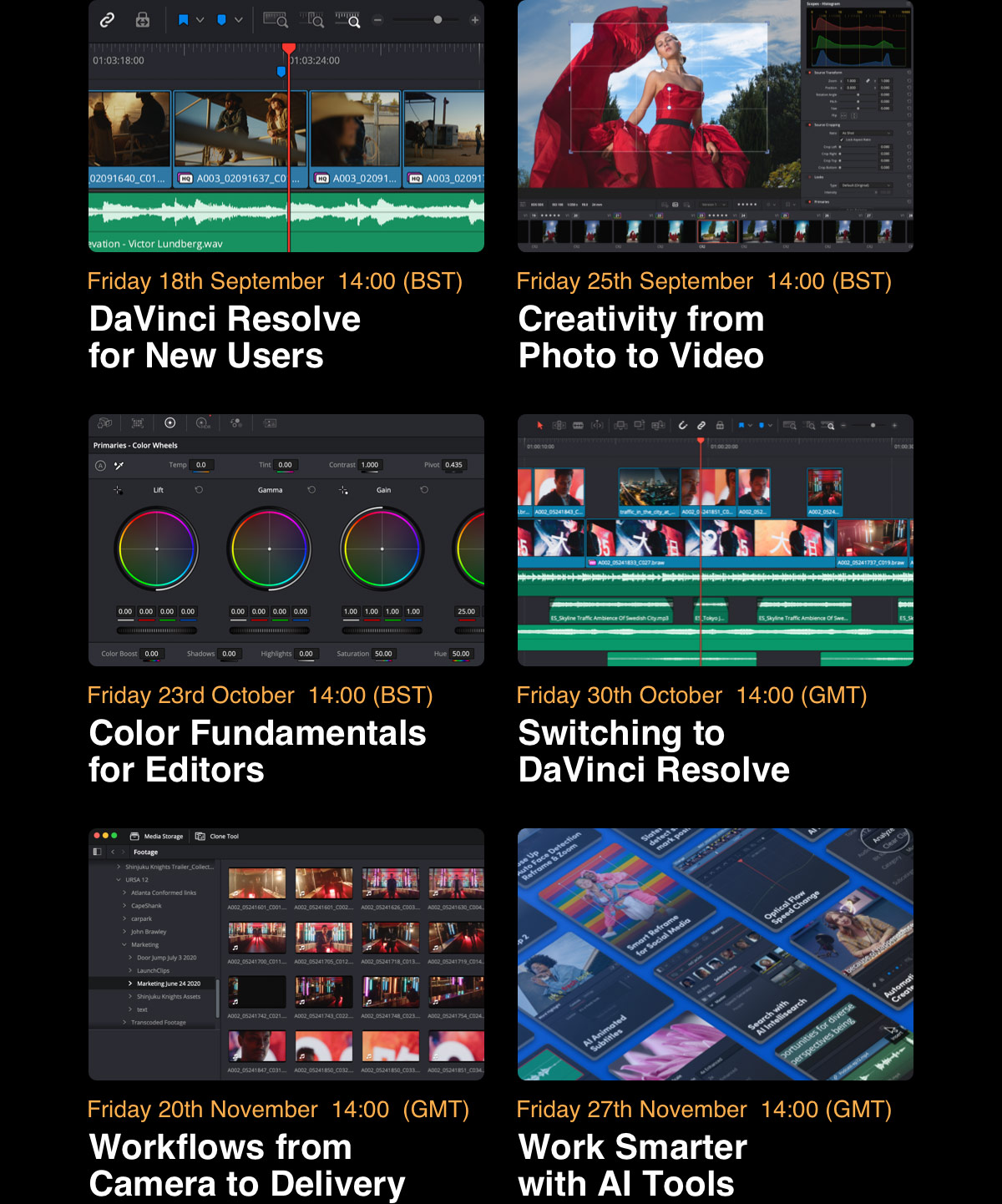This screenshot has height=1204, width=1002.
Task: Open the Media Storage tab
Action: coord(156,836)
